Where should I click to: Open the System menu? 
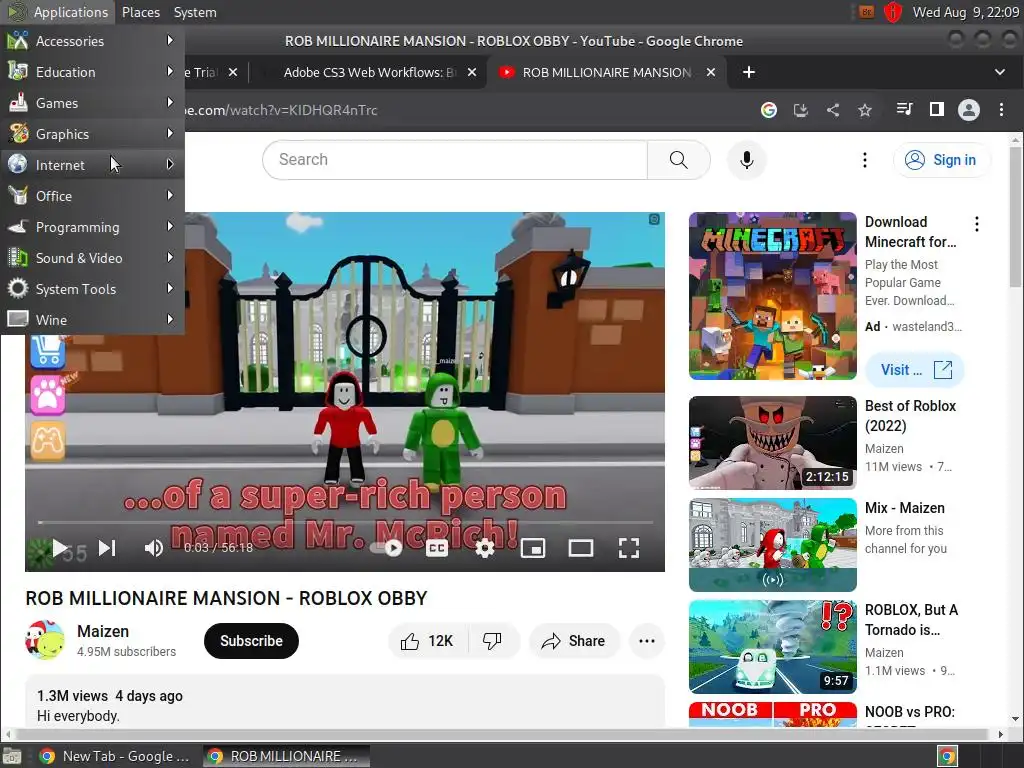(195, 12)
